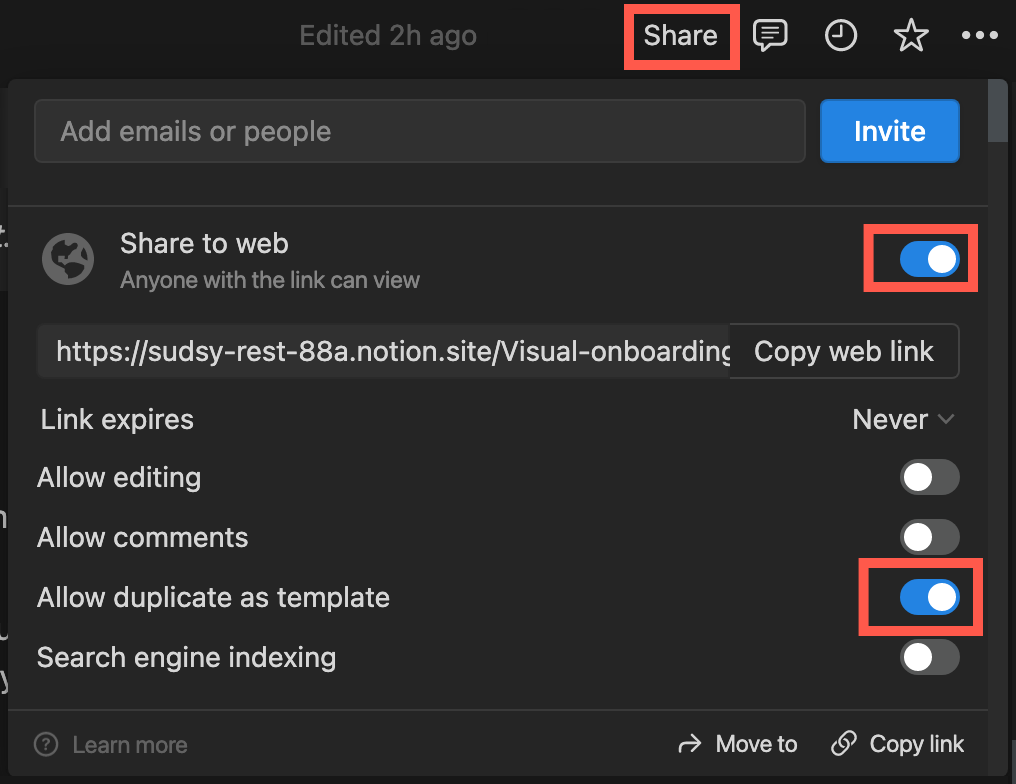Open Learn more help icon
Screen dimensions: 1016x784
click(46, 744)
